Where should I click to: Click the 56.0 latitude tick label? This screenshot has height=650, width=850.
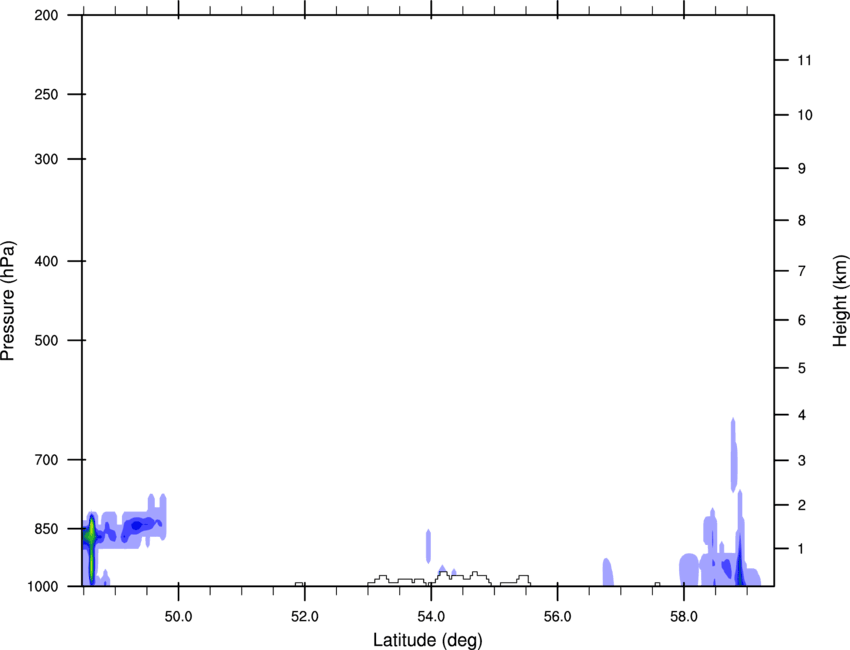(557, 616)
